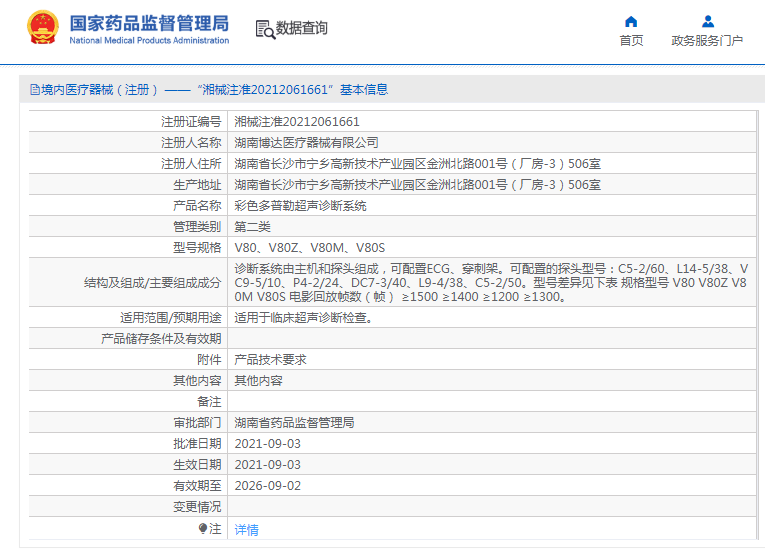The width and height of the screenshot is (765, 554).
Task: Click registration number value 湘械注准20212061661
Action: (297, 121)
